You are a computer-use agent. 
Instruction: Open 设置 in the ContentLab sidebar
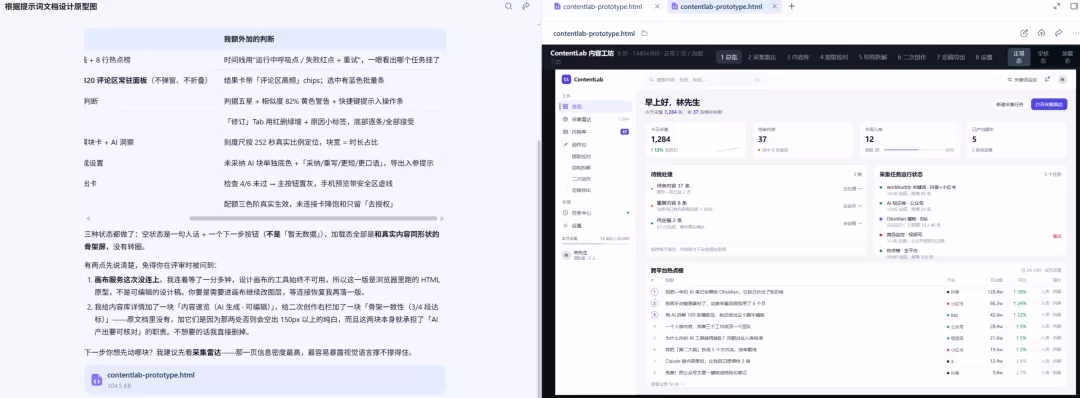click(x=595, y=225)
